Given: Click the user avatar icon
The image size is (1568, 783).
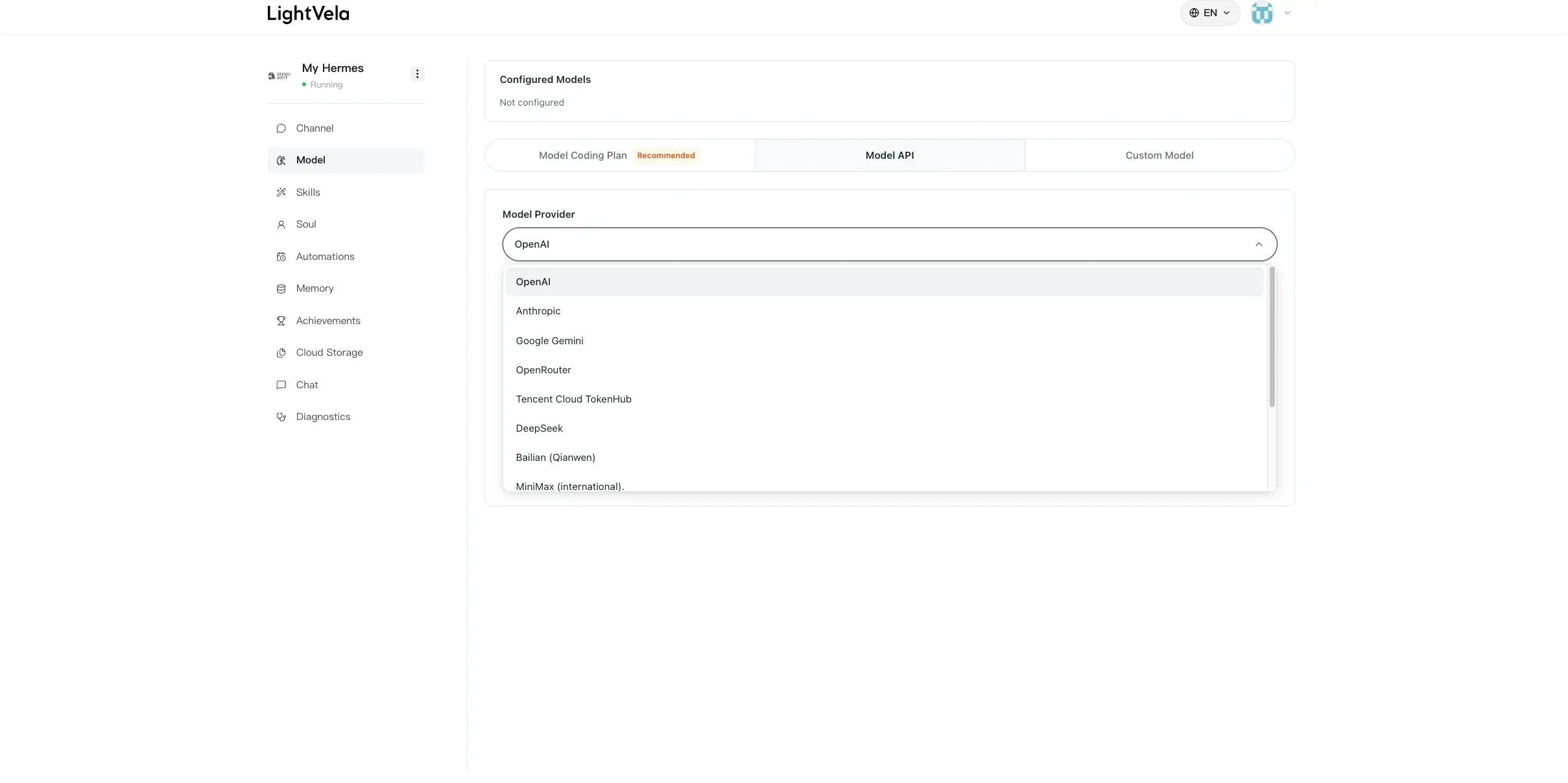Looking at the screenshot, I should pos(1262,13).
